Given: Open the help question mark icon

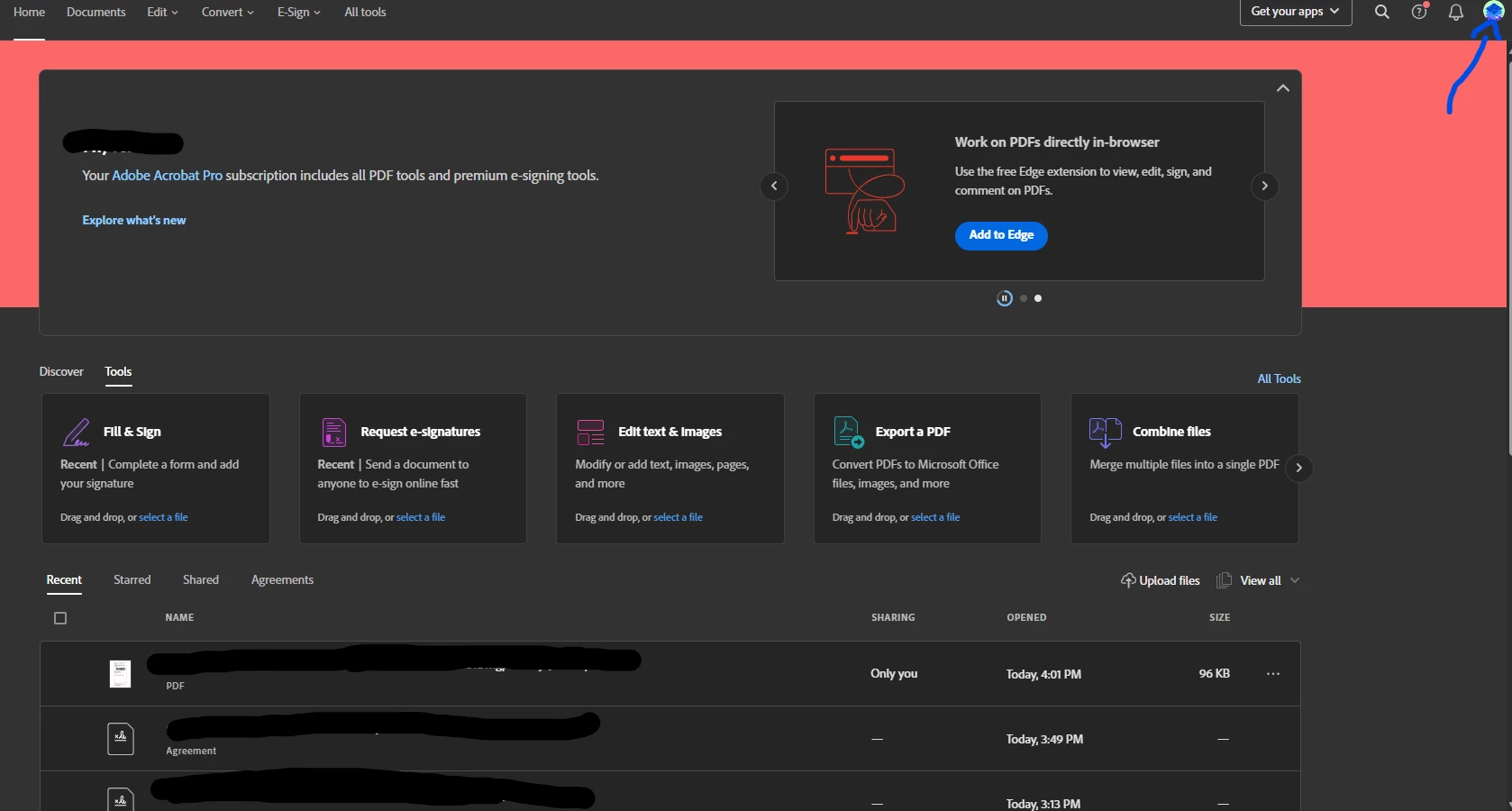Looking at the screenshot, I should click(x=1419, y=12).
